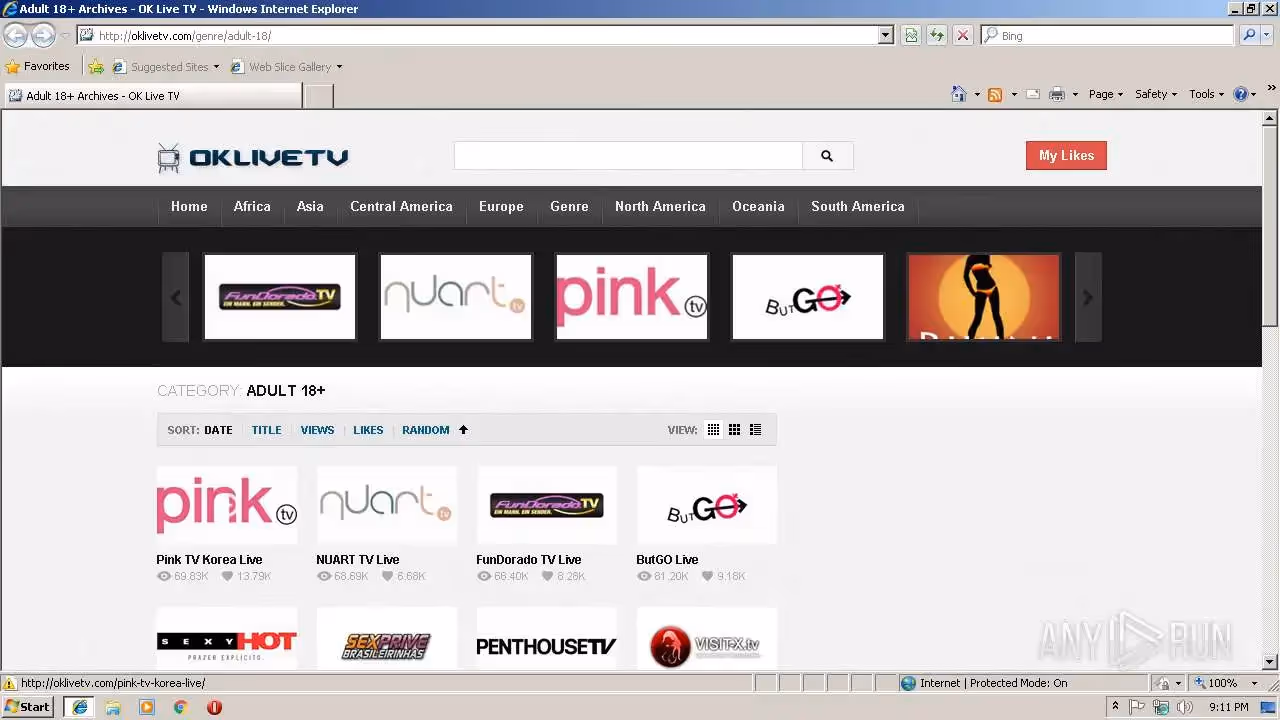Click the Stop loading red X icon
The width and height of the screenshot is (1280, 720).
click(963, 35)
